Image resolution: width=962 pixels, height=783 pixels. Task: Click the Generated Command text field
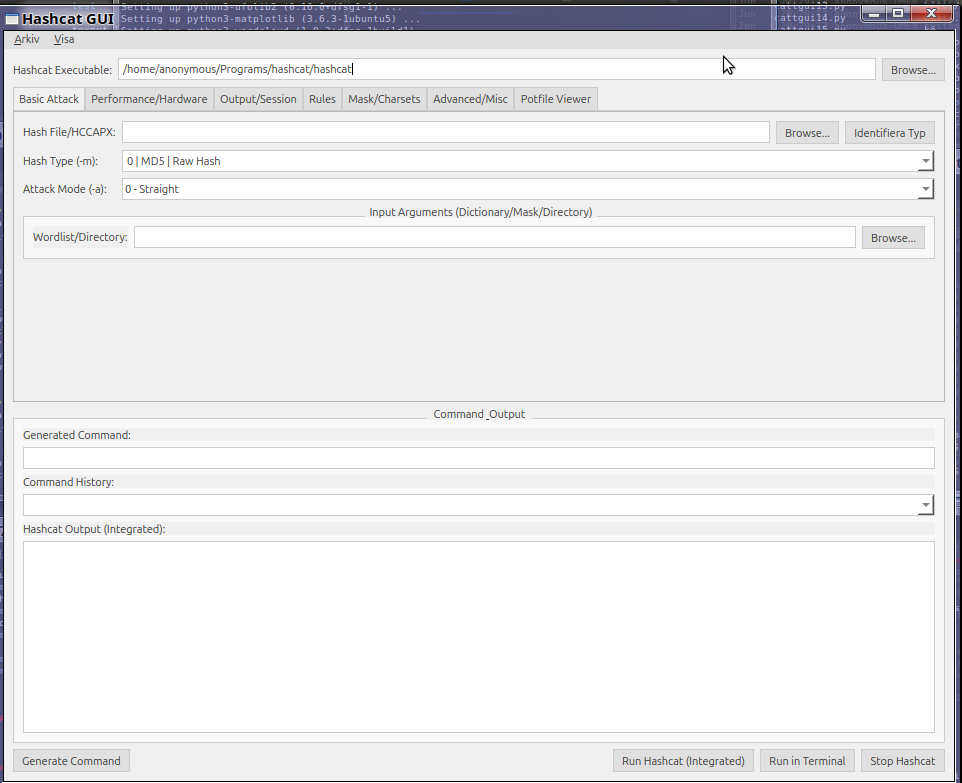pyautogui.click(x=479, y=458)
